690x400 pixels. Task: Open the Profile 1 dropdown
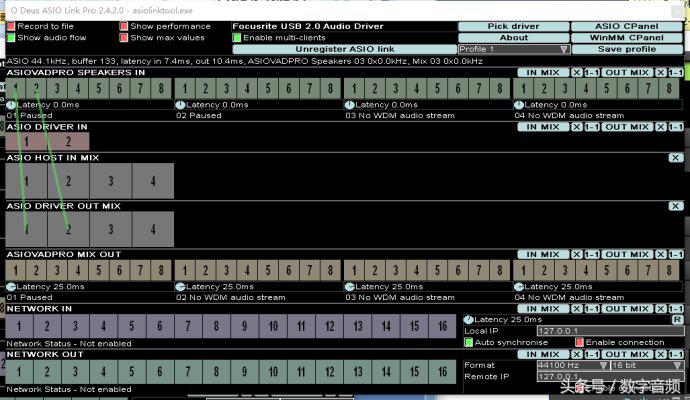point(513,49)
